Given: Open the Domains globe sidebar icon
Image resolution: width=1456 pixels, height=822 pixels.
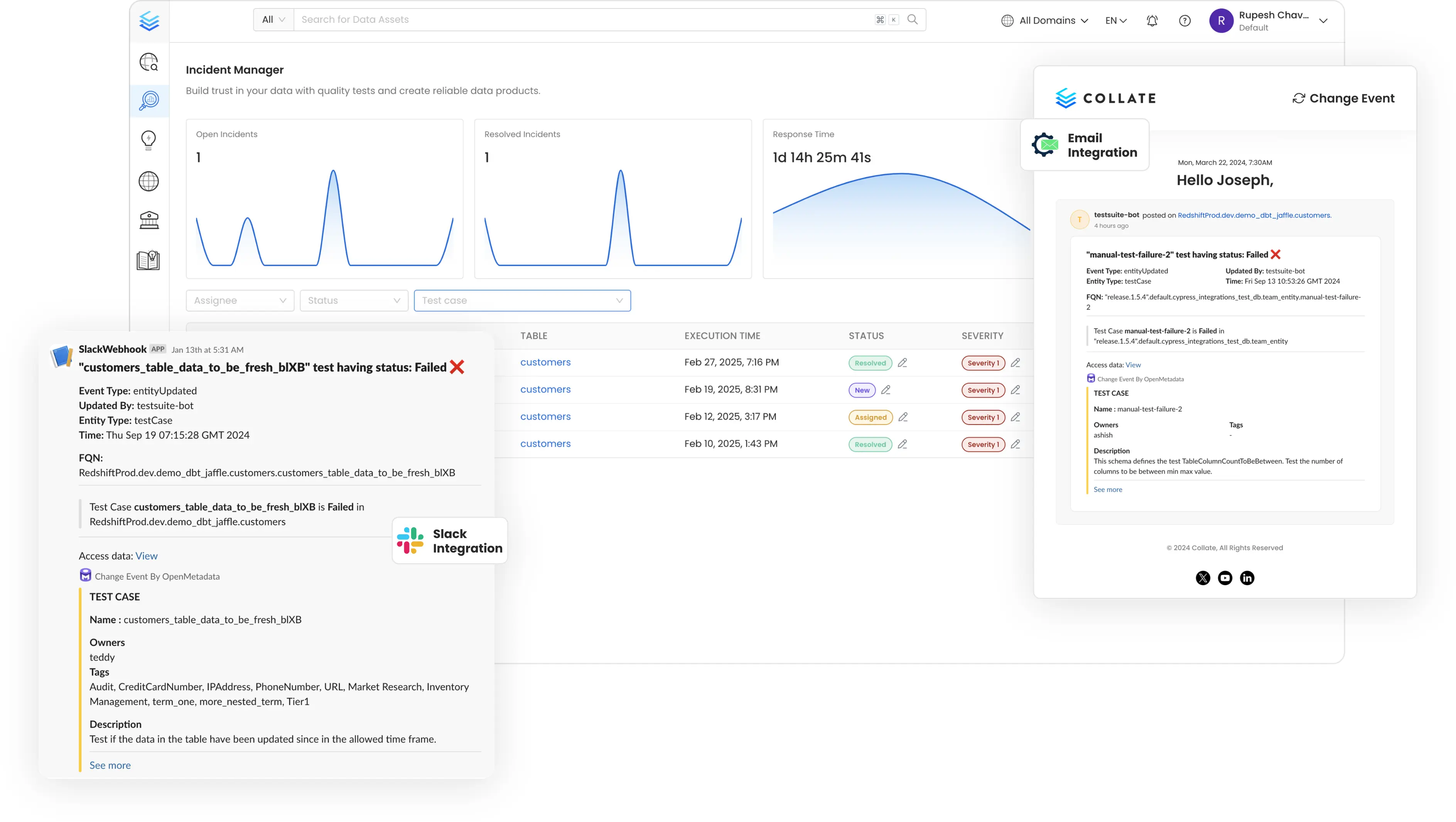Looking at the screenshot, I should 148,181.
